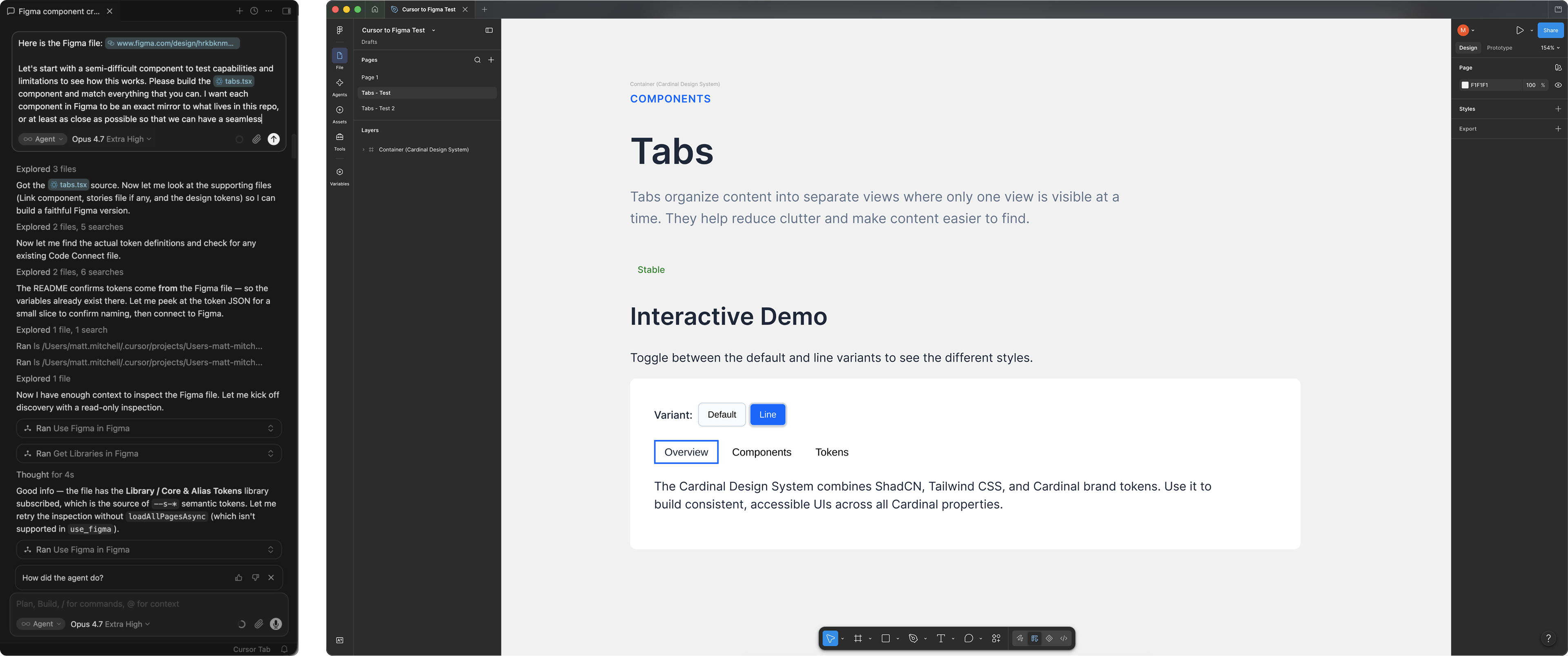Screen dimensions: 1568x656
Task: Collapse the Figma left sidebar panel
Action: [x=489, y=30]
